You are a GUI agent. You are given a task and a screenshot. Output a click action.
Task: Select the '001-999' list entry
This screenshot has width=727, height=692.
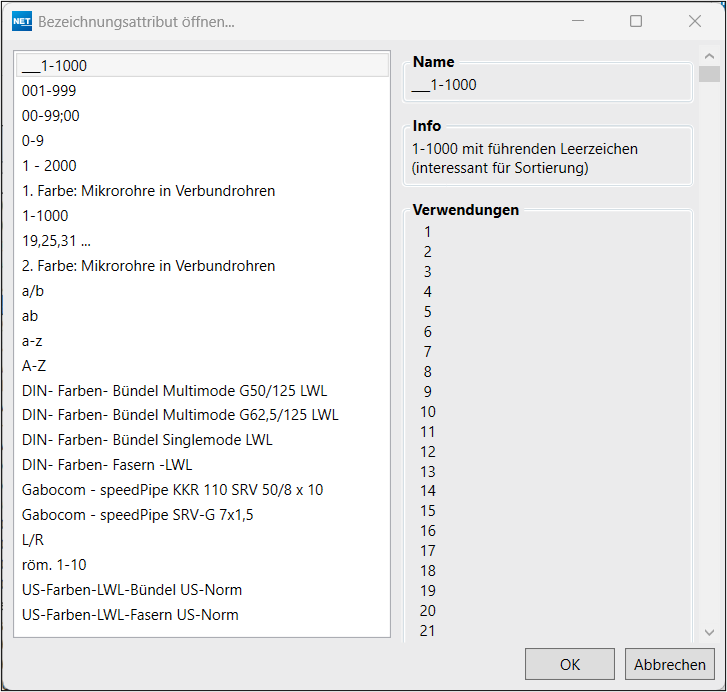pyautogui.click(x=202, y=90)
